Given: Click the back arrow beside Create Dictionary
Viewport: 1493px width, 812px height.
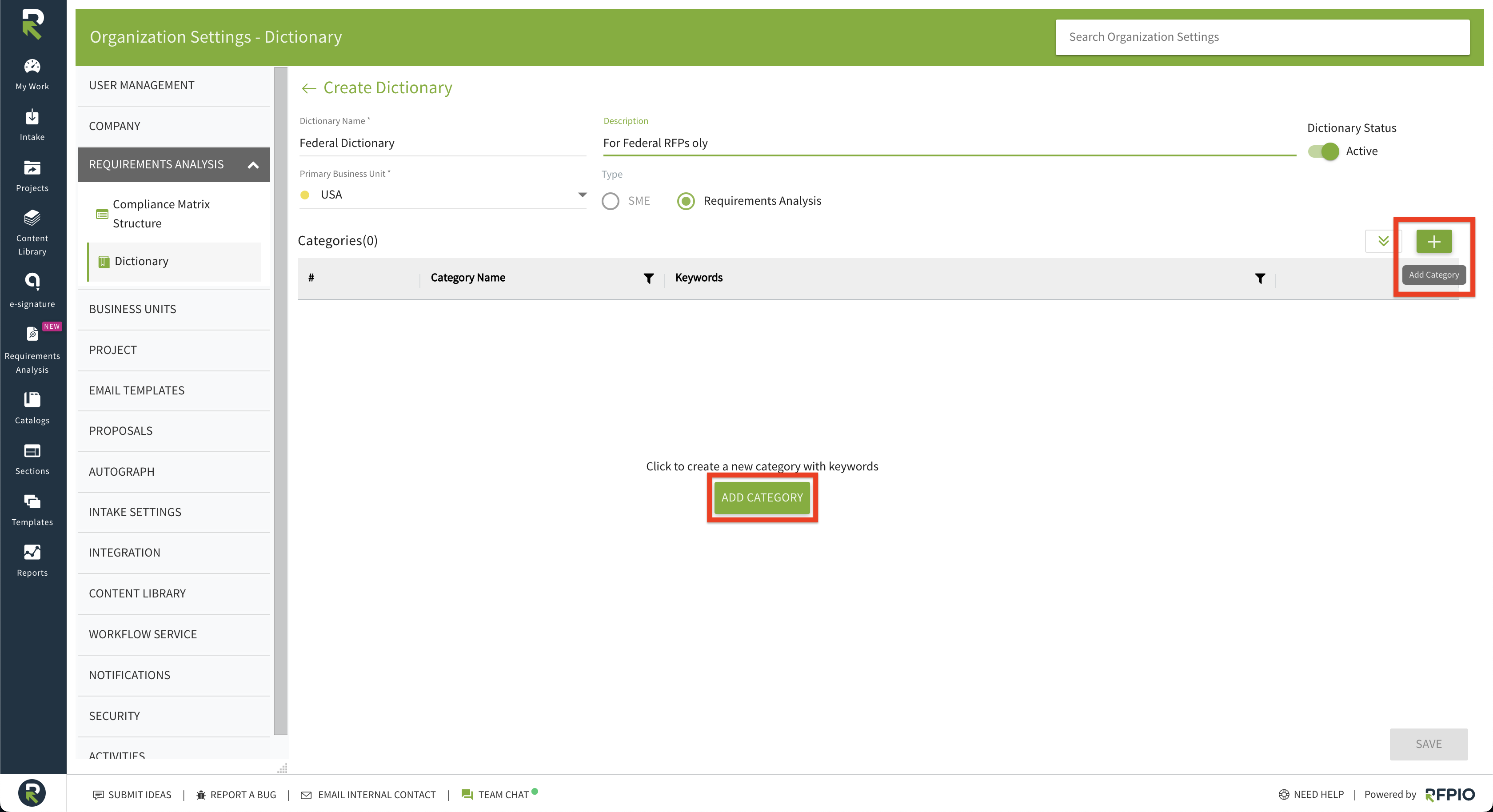Looking at the screenshot, I should (308, 88).
